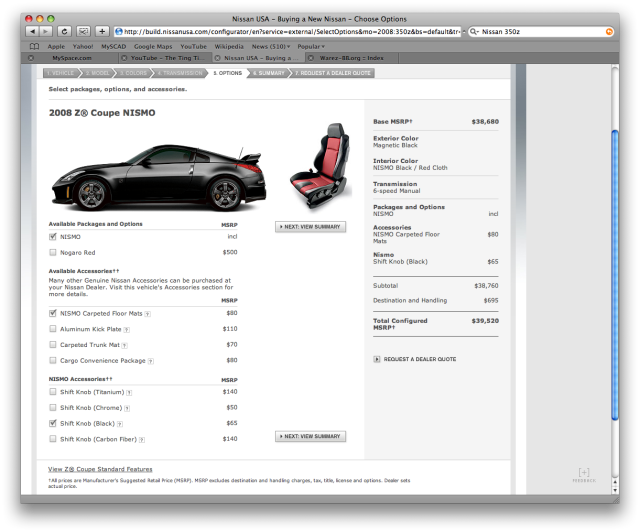Go to step 3 Colors
The image size is (640, 532).
click(133, 73)
